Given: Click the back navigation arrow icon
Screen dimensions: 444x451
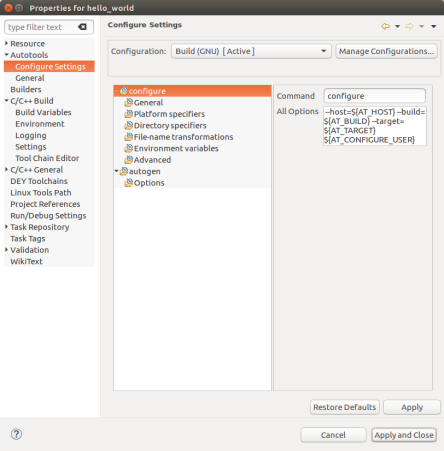Looking at the screenshot, I should coord(385,26).
